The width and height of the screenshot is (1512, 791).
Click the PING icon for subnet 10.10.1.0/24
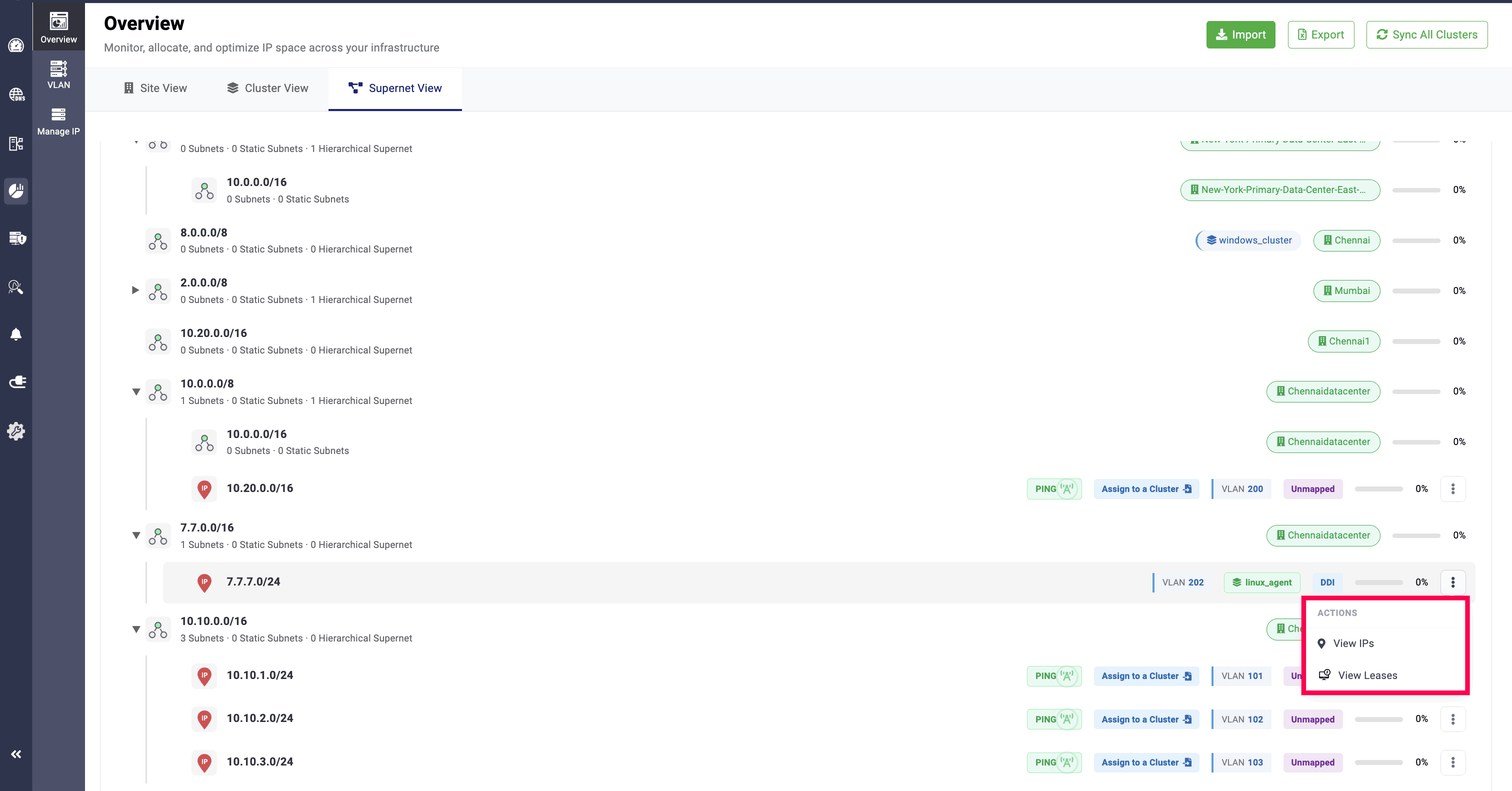tap(1053, 676)
